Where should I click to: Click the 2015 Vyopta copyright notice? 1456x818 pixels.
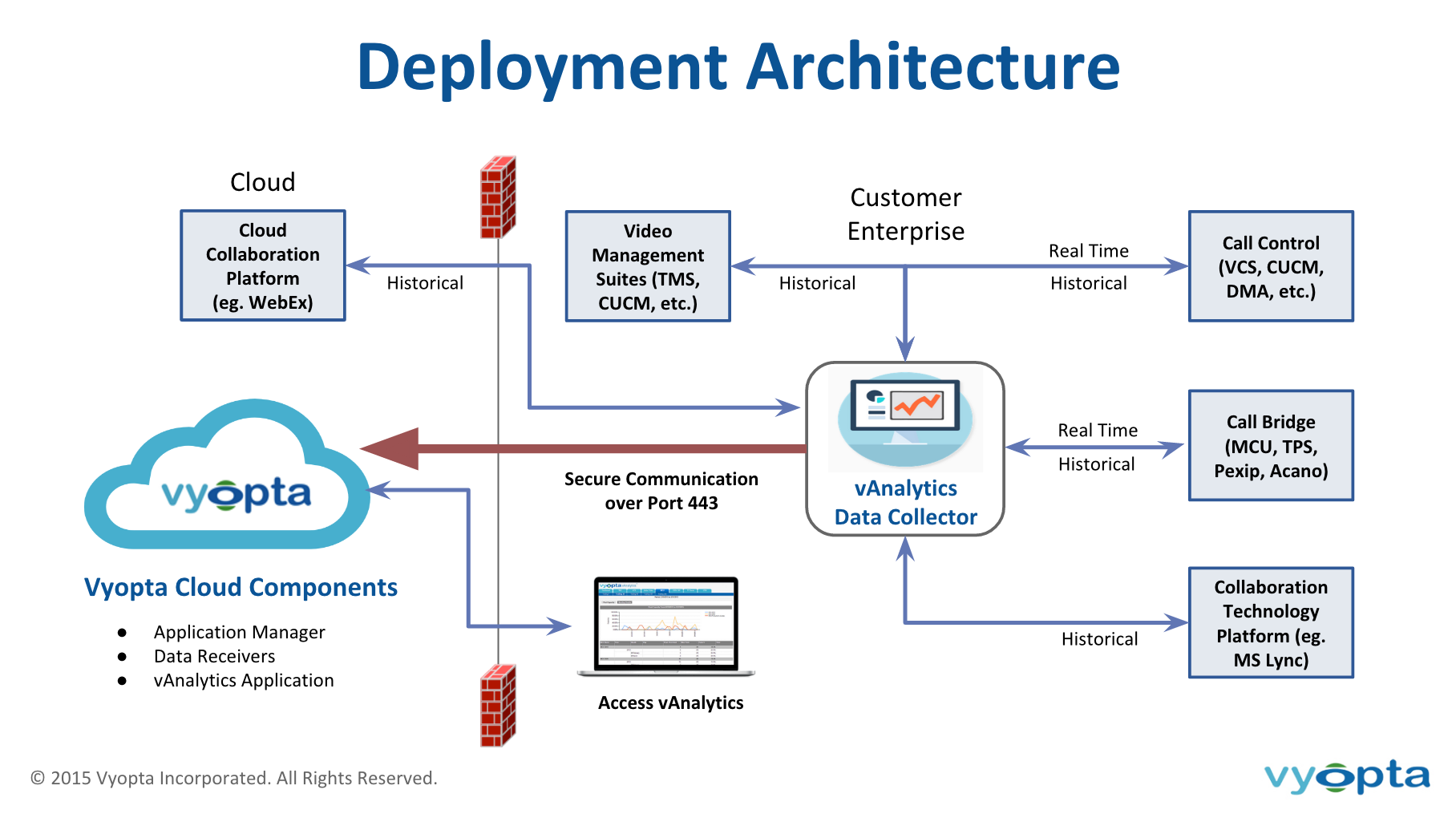[x=234, y=778]
